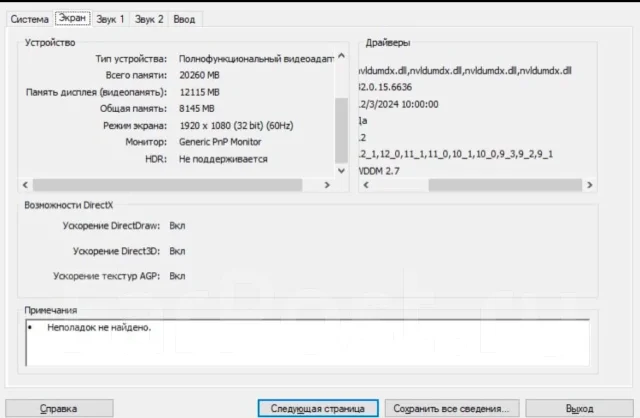Click the left arrow of Устройство horizontal scrollbar
Viewport: 640px width, 418px height.
[x=25, y=185]
